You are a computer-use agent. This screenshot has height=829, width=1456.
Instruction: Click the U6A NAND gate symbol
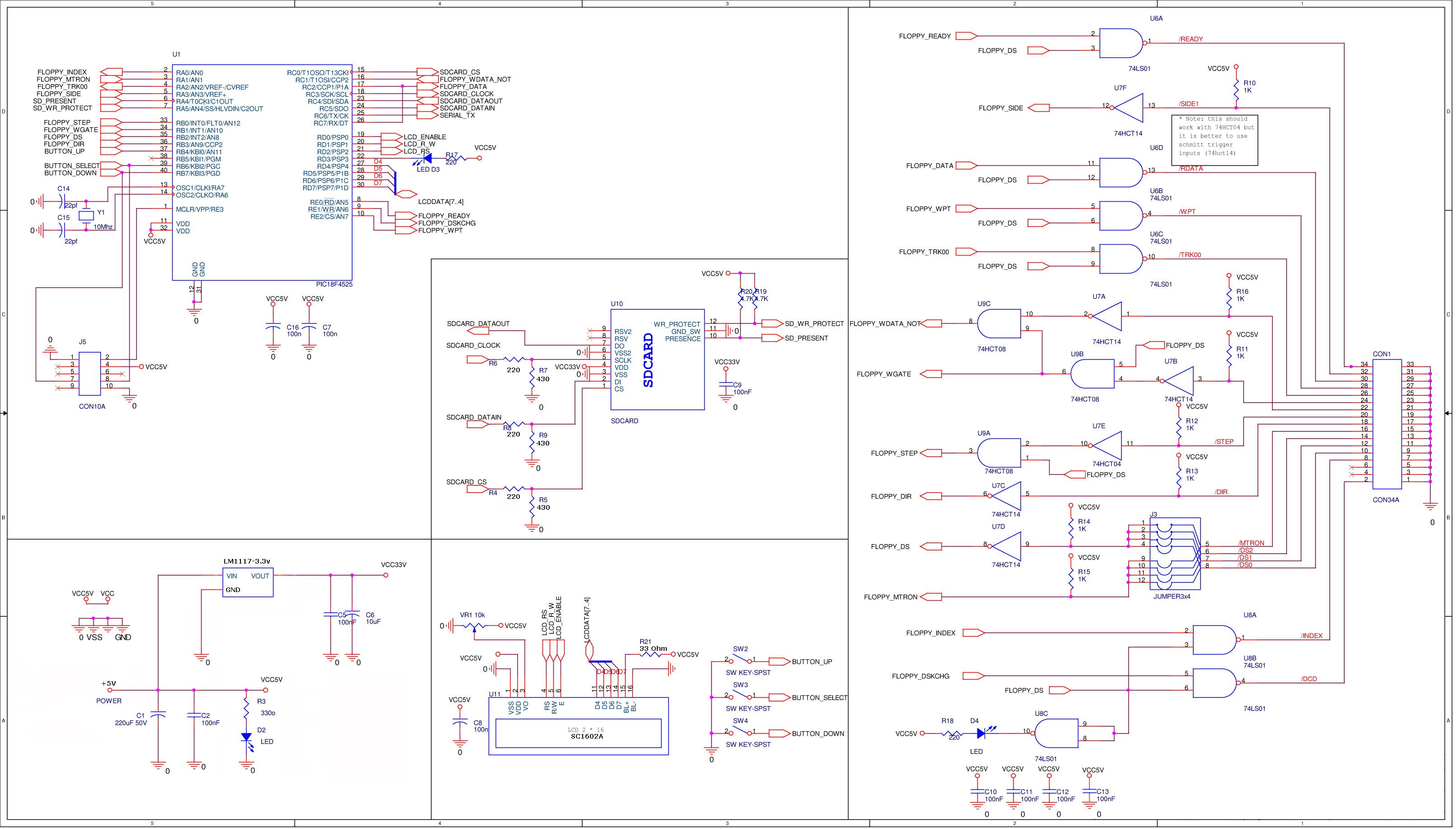[1120, 43]
